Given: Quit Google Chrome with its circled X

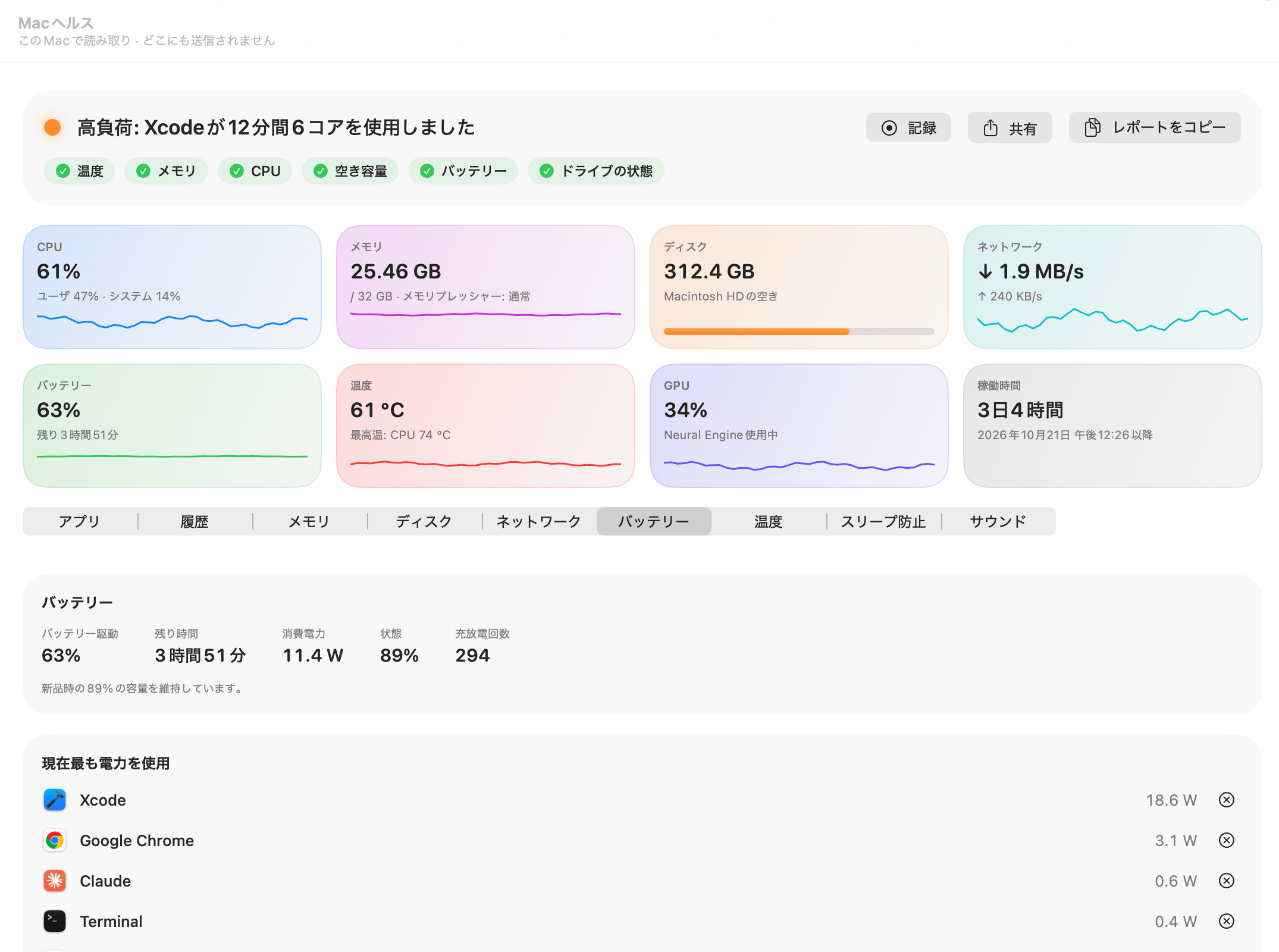Looking at the screenshot, I should [x=1226, y=840].
